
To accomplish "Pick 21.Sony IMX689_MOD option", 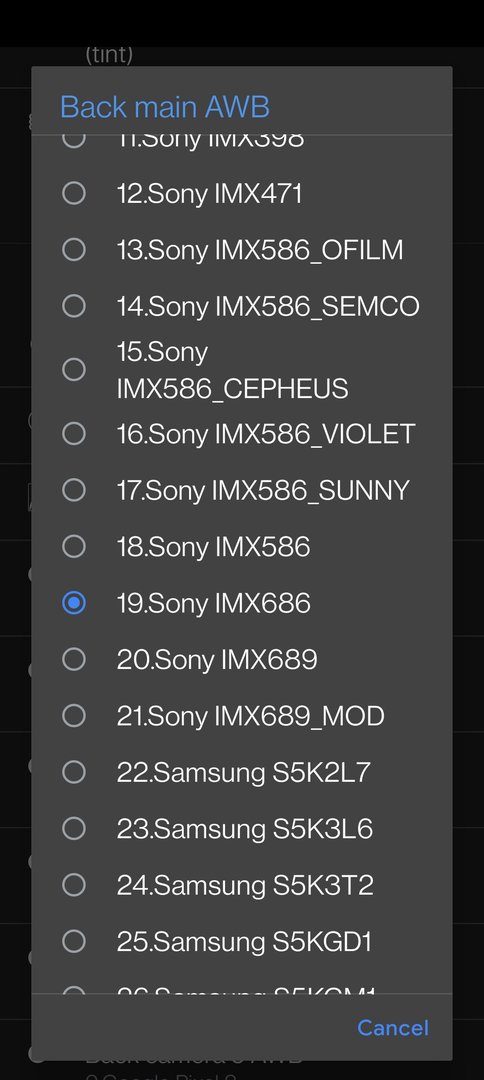I will [x=242, y=716].
